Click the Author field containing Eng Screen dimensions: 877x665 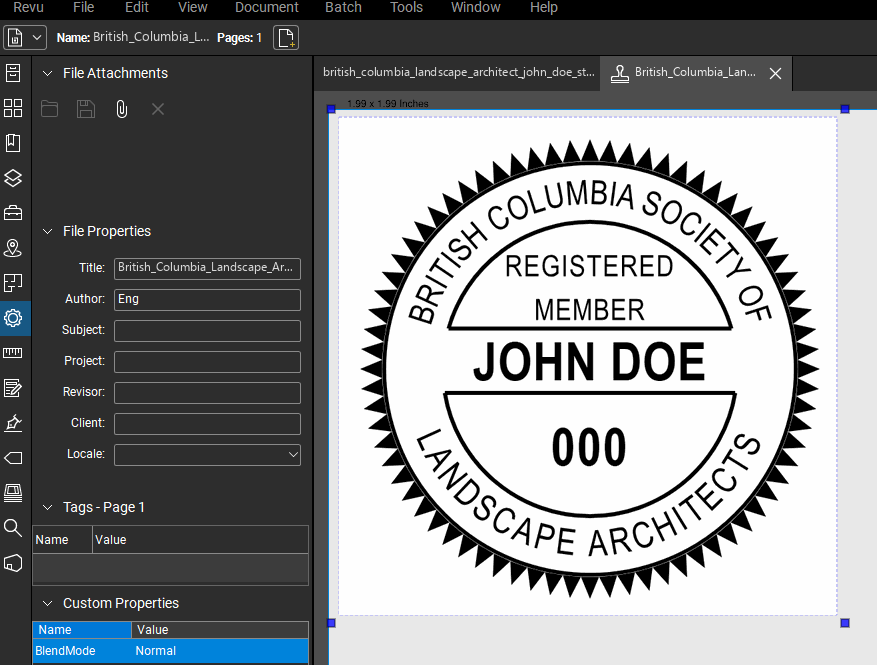coord(207,300)
